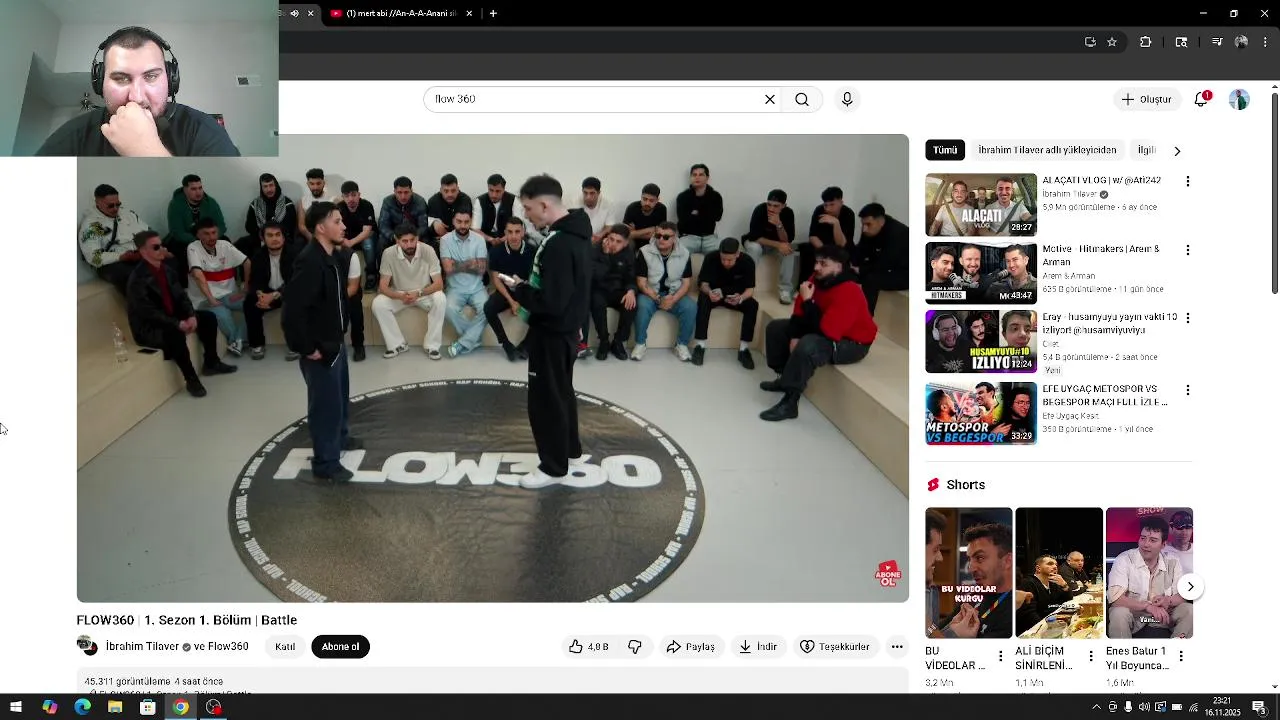Open Metospor vs Begespor video thumbnail
Screen dimensions: 1280x720
[x=981, y=413]
